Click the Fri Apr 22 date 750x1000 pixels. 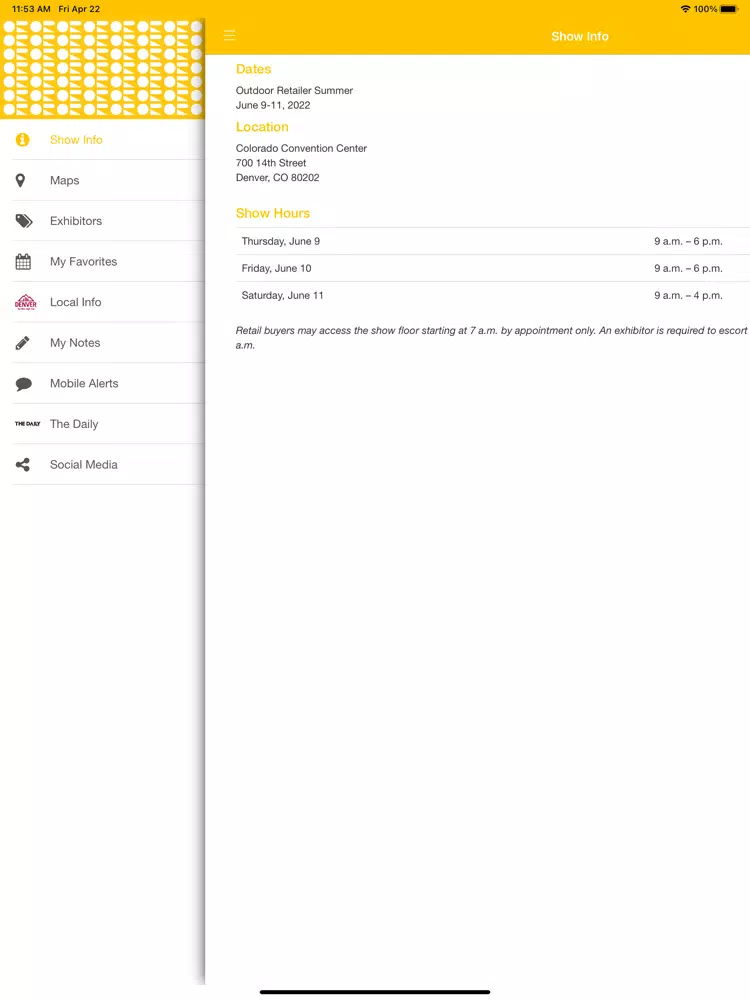79,9
